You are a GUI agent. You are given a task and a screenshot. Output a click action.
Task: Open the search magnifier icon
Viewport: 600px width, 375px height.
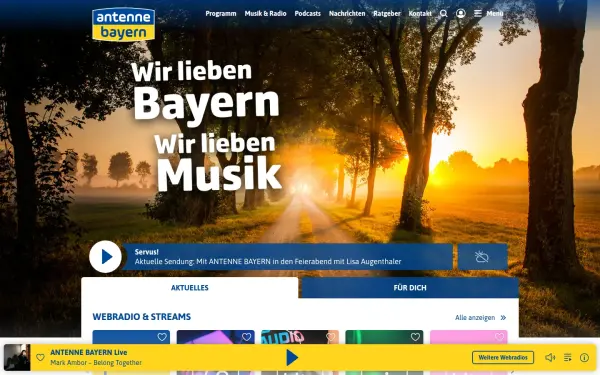pos(443,13)
